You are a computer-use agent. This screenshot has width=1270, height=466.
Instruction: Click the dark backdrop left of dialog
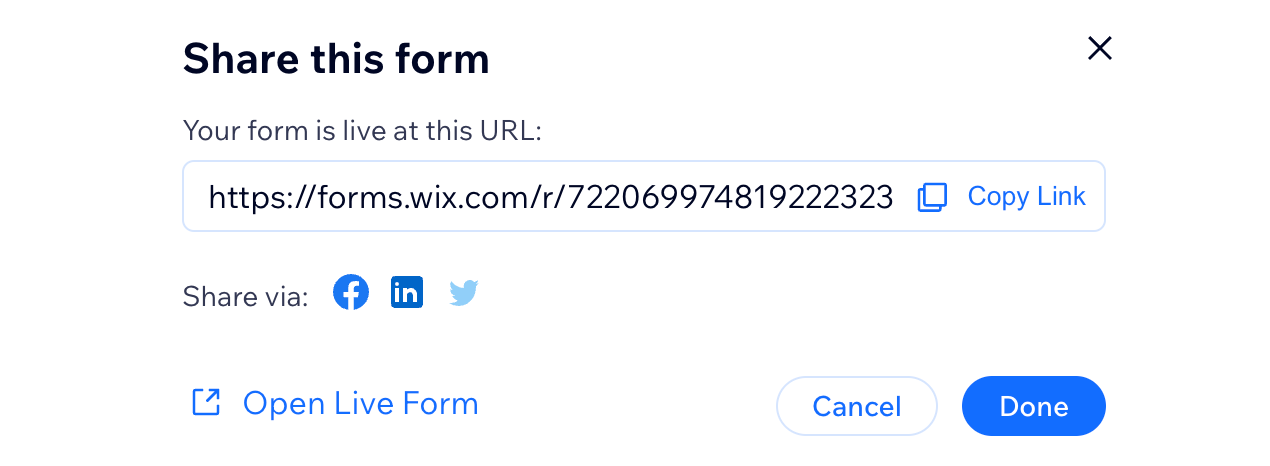70,233
